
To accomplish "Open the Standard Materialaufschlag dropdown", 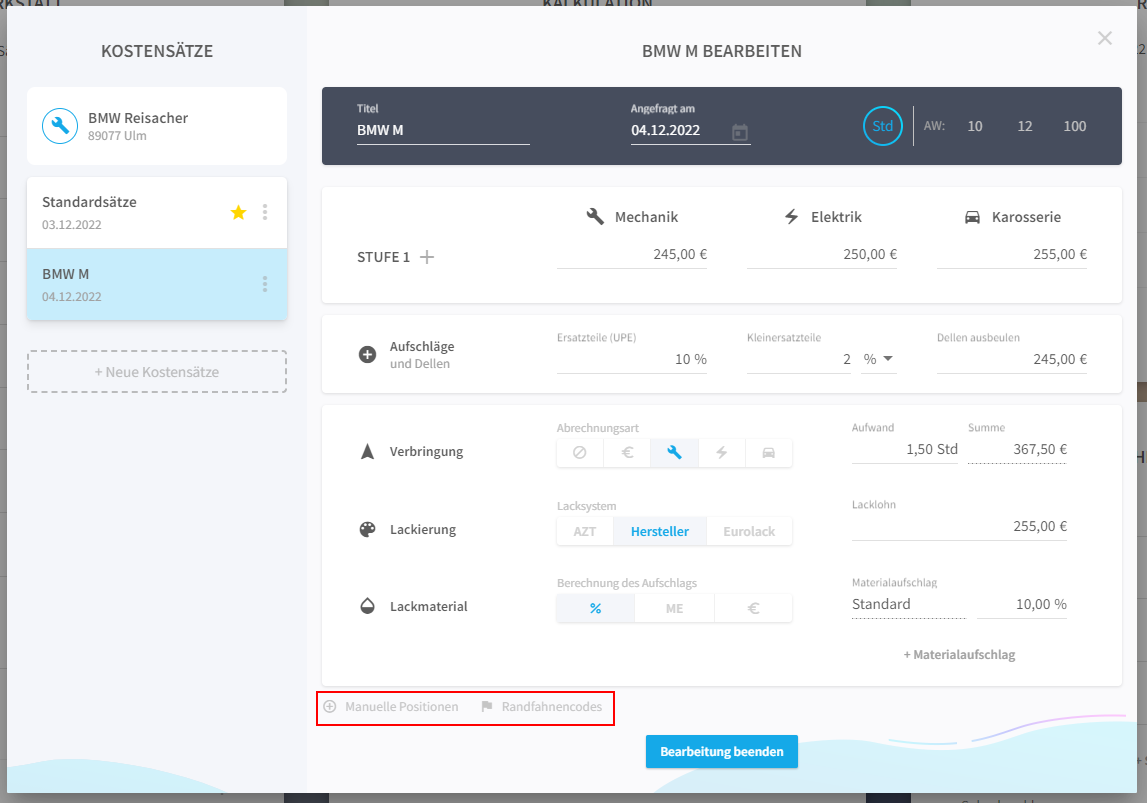I will click(909, 605).
